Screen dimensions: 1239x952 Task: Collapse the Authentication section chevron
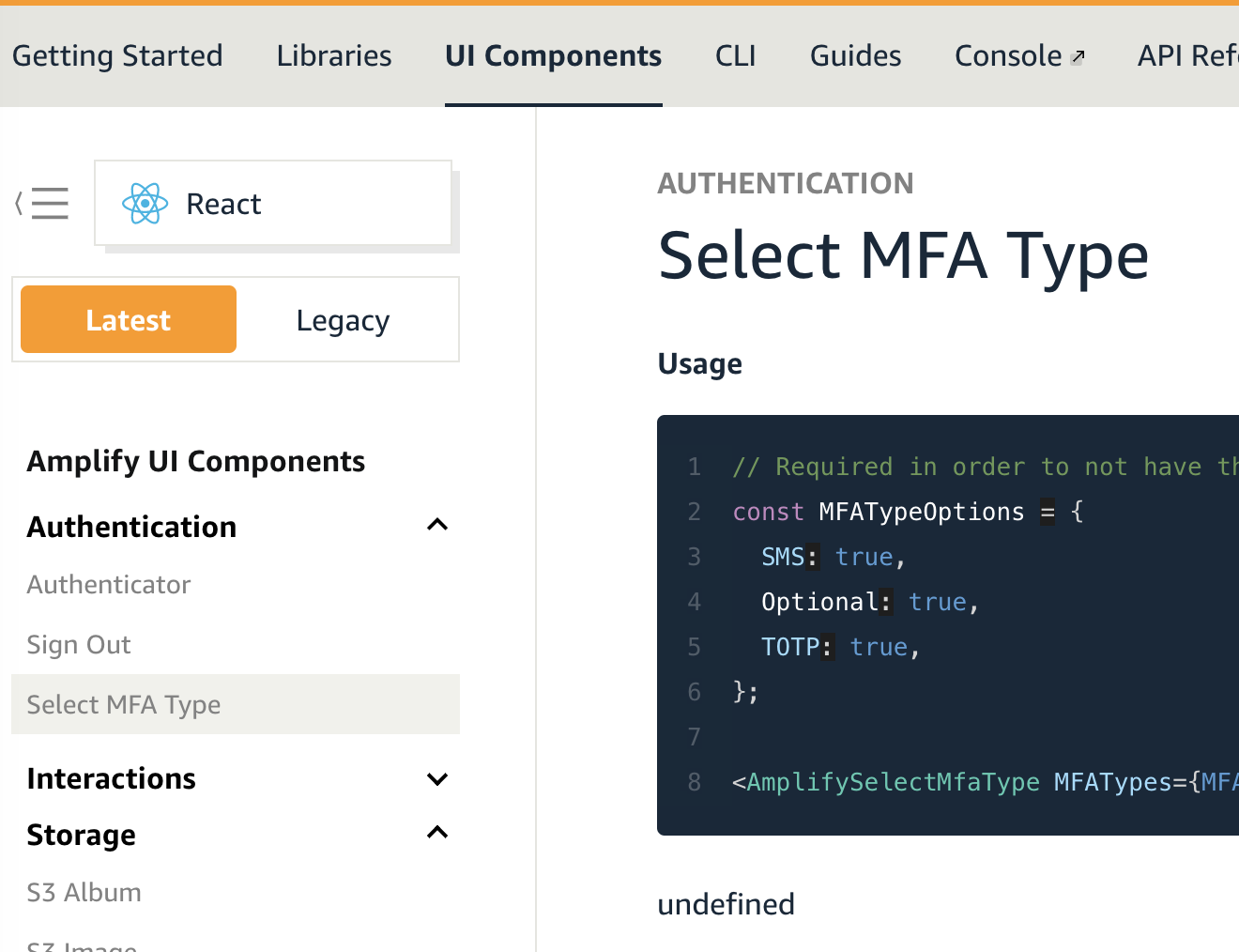click(437, 526)
